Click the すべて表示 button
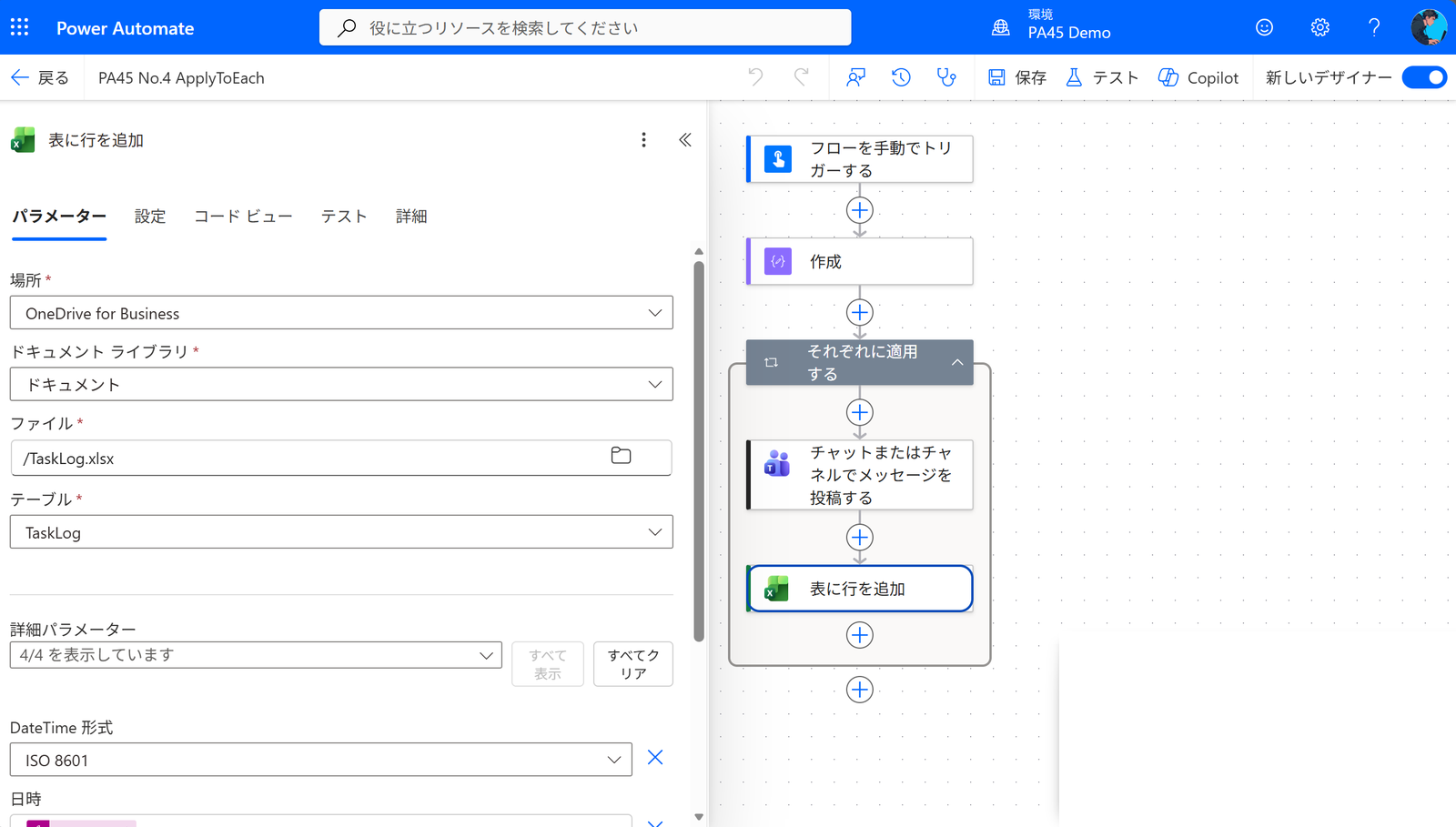1456x827 pixels. (548, 664)
